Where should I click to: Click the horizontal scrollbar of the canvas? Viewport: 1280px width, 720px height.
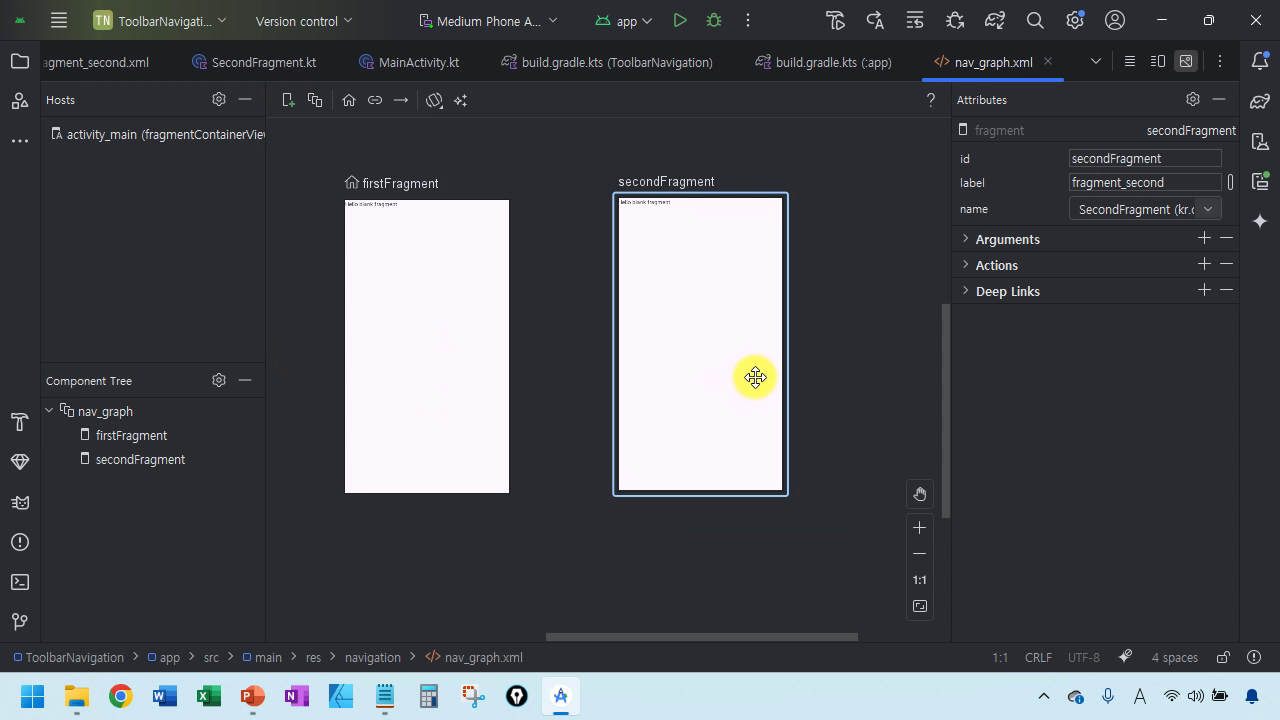pos(701,637)
